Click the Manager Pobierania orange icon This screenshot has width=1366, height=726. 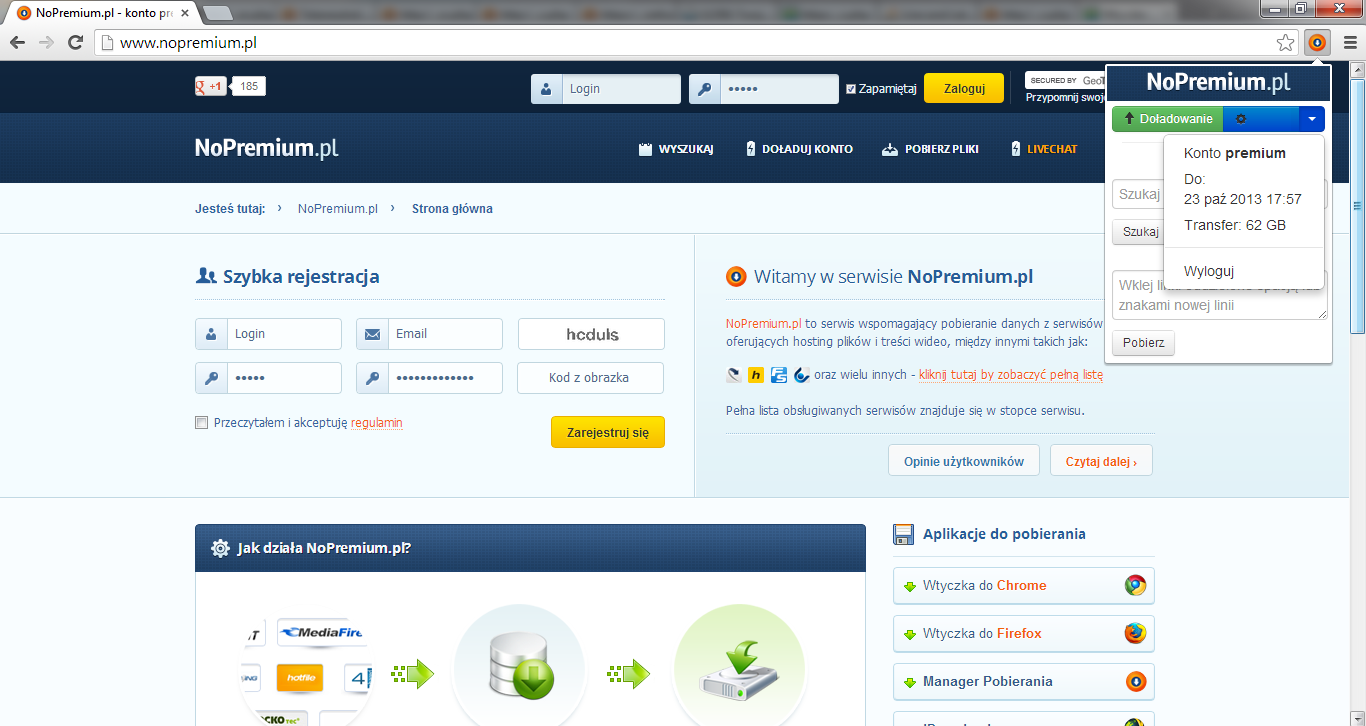point(1135,682)
